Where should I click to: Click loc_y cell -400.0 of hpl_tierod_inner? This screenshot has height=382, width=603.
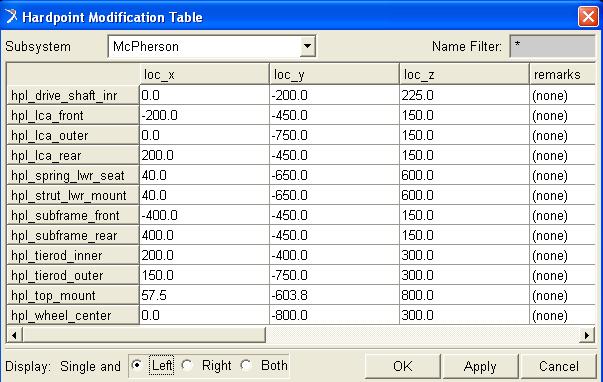coord(335,255)
